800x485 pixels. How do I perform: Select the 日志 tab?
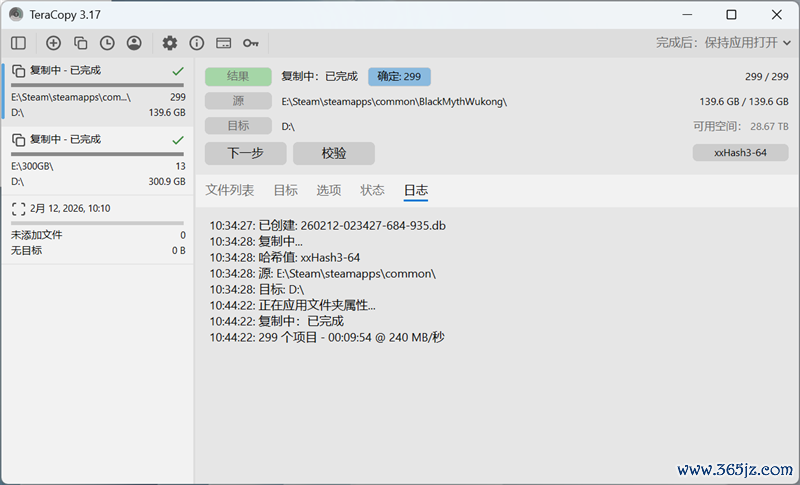click(416, 191)
